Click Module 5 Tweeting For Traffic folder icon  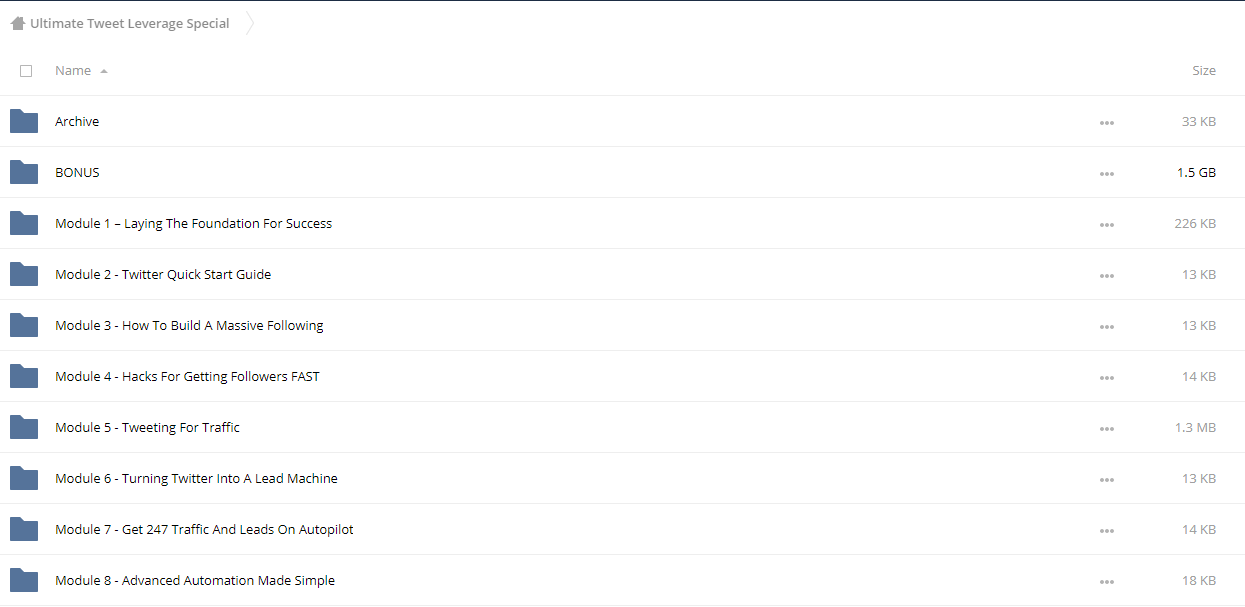[24, 427]
